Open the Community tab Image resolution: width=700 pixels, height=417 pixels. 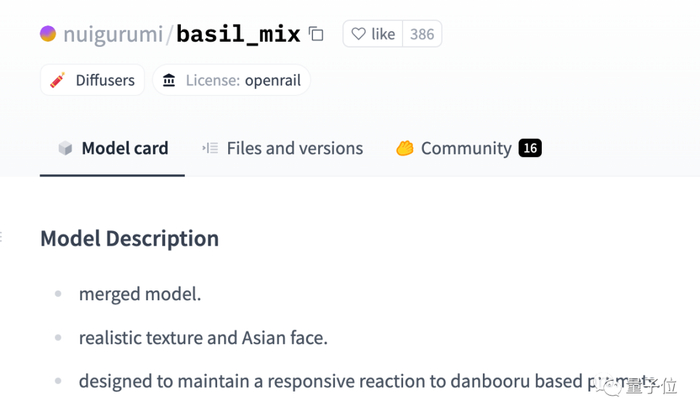[x=465, y=148]
